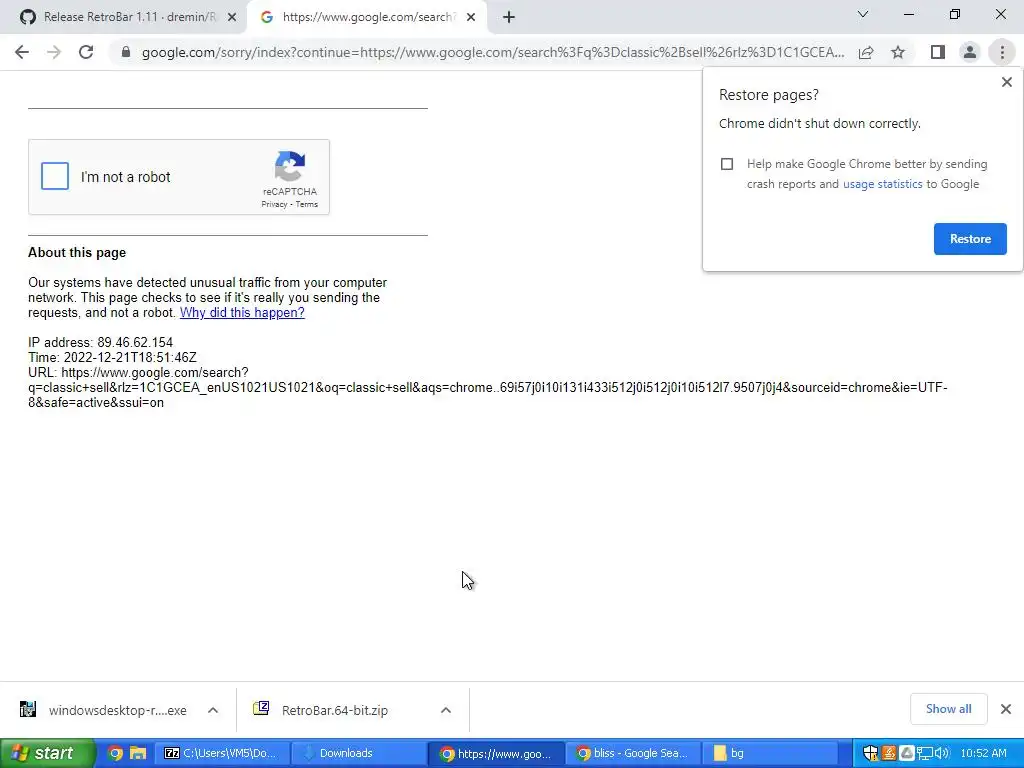Close the Google search tab
This screenshot has width=1024, height=768.
coord(471,18)
